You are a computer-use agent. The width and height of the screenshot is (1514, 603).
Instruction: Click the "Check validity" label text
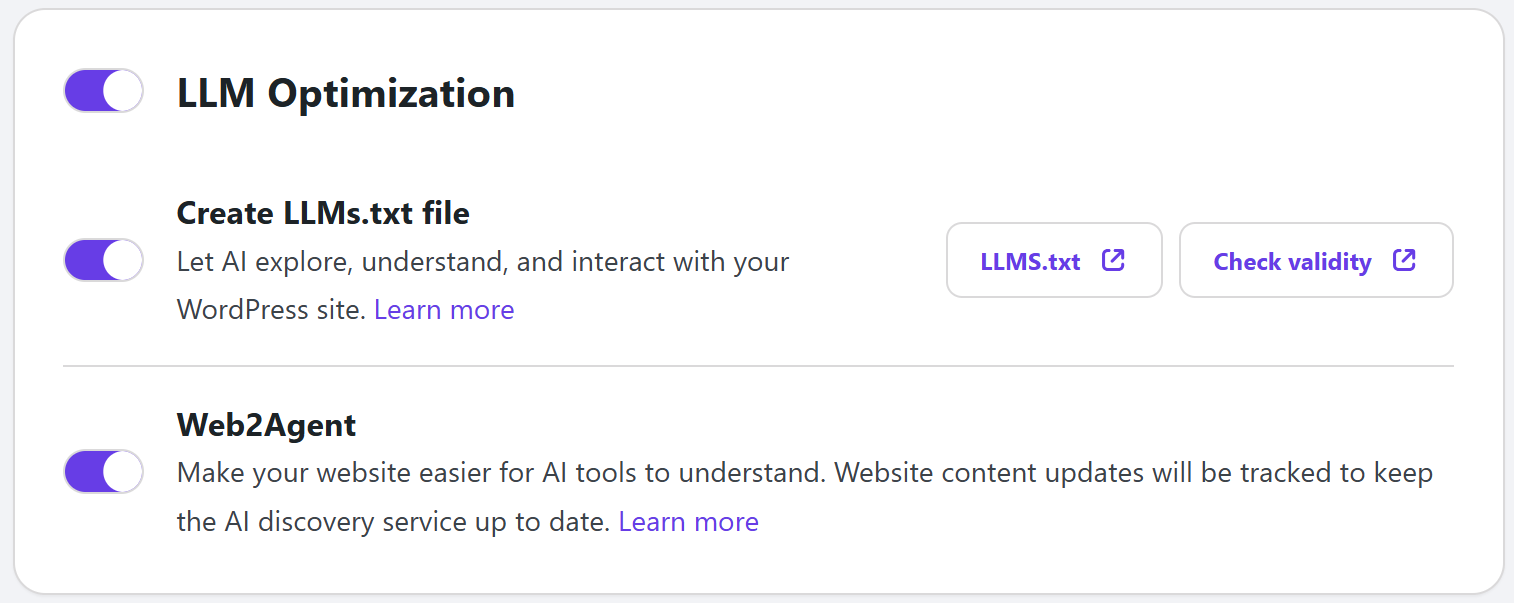click(x=1292, y=262)
